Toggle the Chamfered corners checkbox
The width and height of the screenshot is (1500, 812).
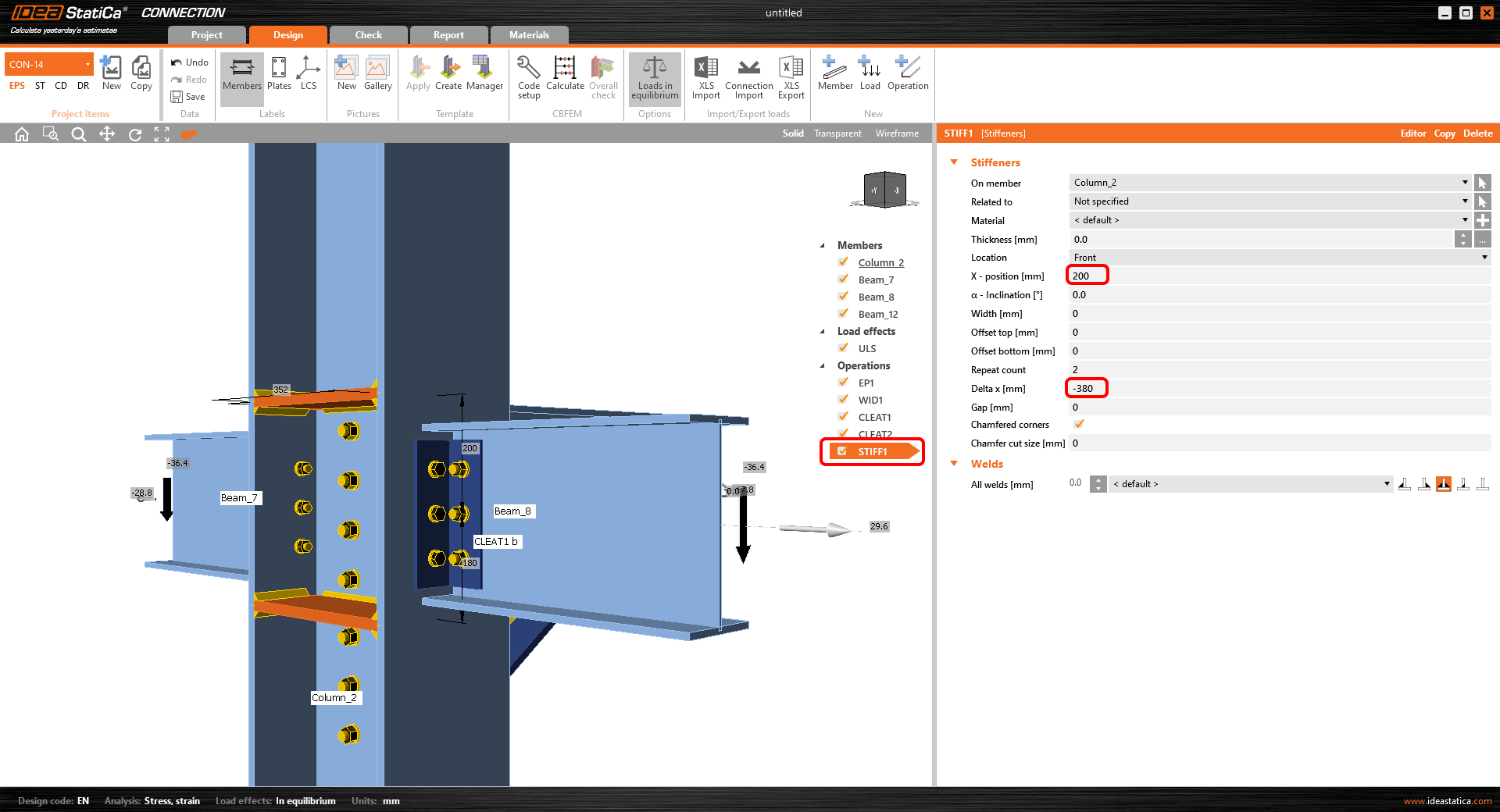click(1079, 425)
